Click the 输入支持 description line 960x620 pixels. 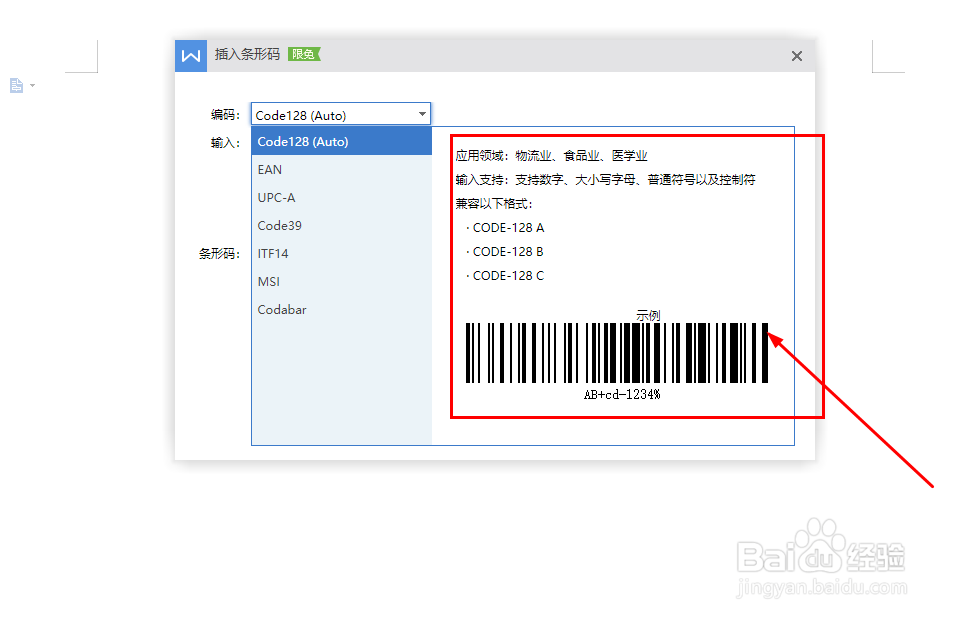click(606, 179)
